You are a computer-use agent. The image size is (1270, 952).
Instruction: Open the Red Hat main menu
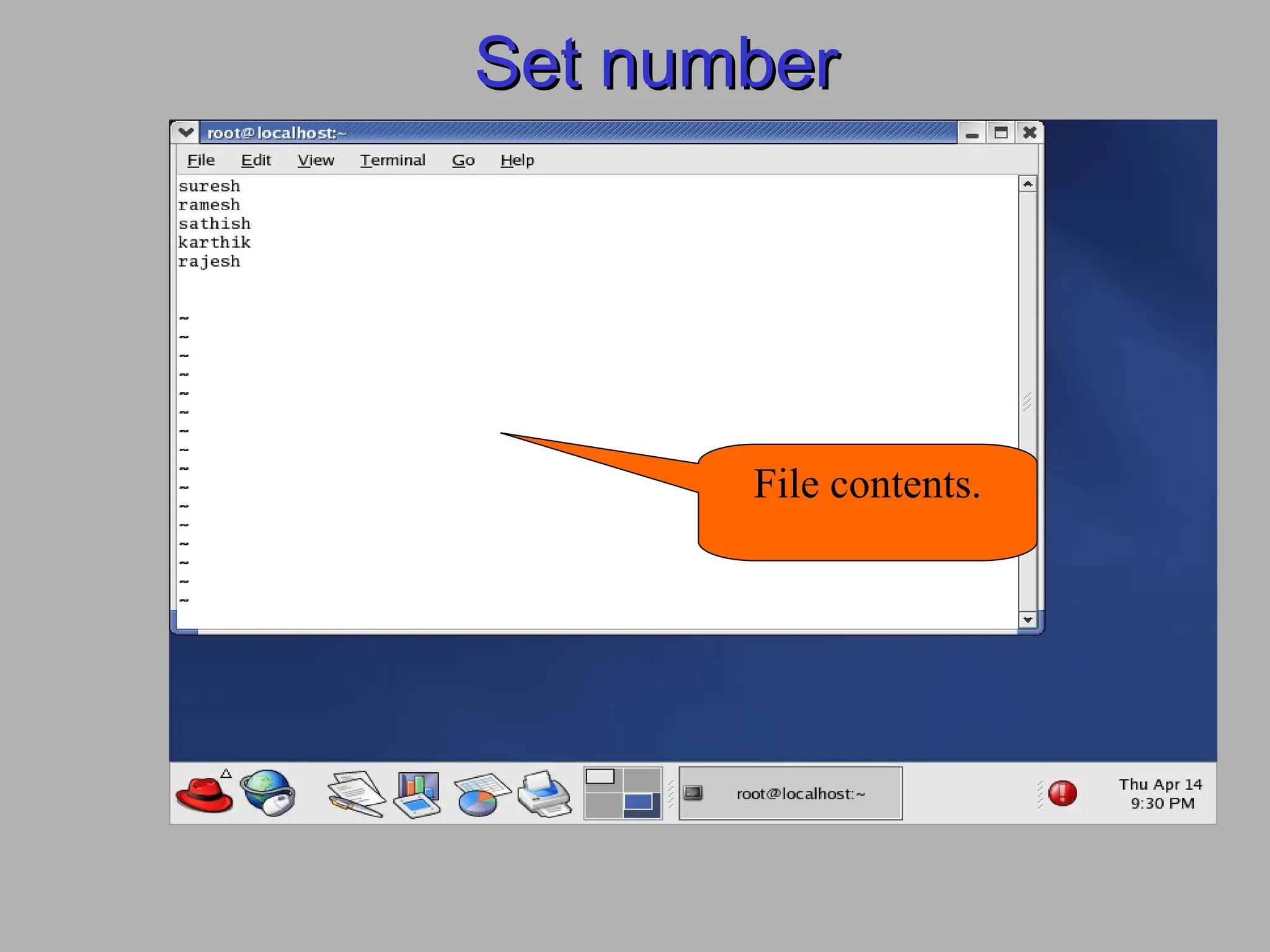(x=204, y=793)
